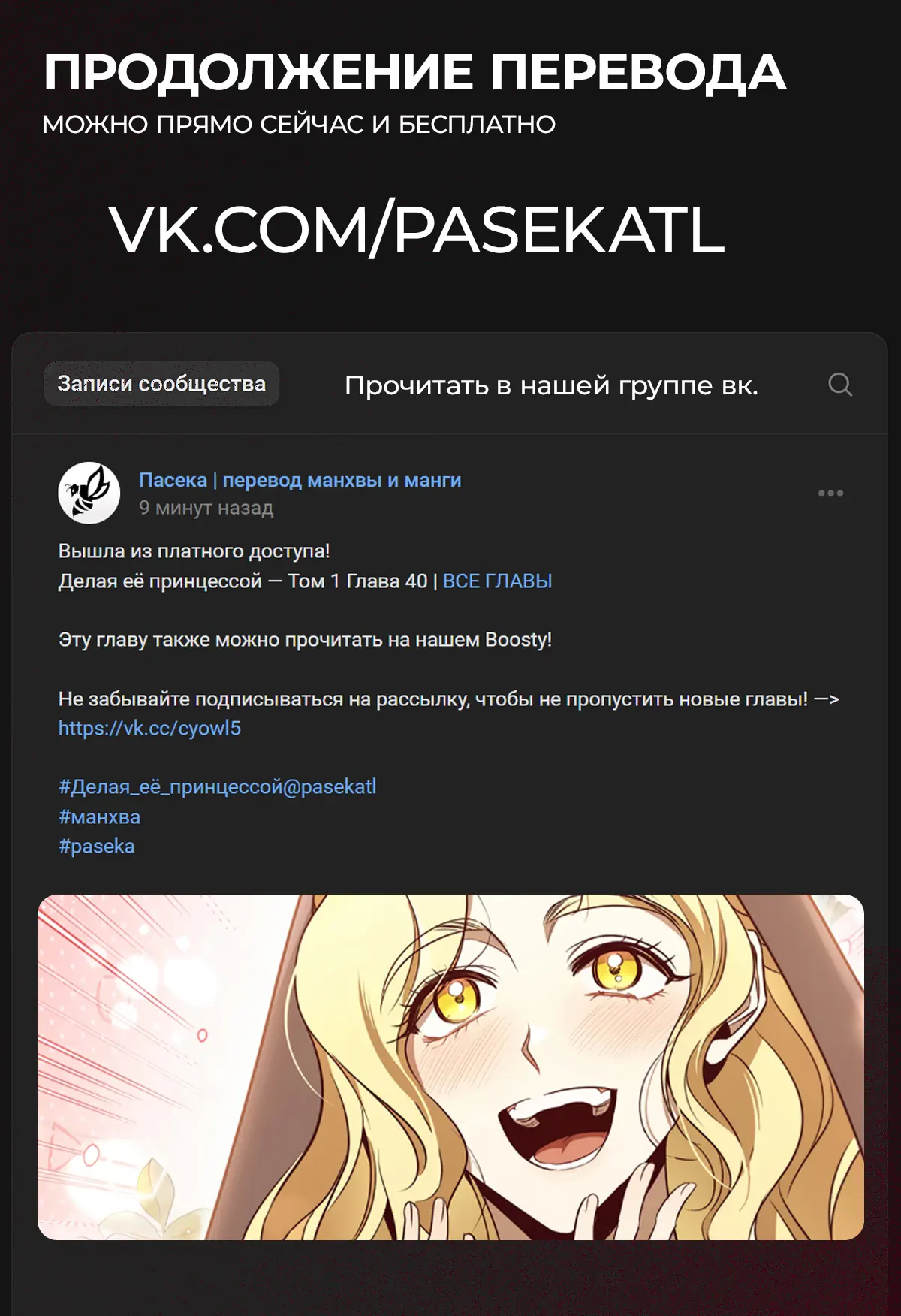Click the 9 минут назад timestamp
Screen dimensions: 901x1316
pos(206,508)
